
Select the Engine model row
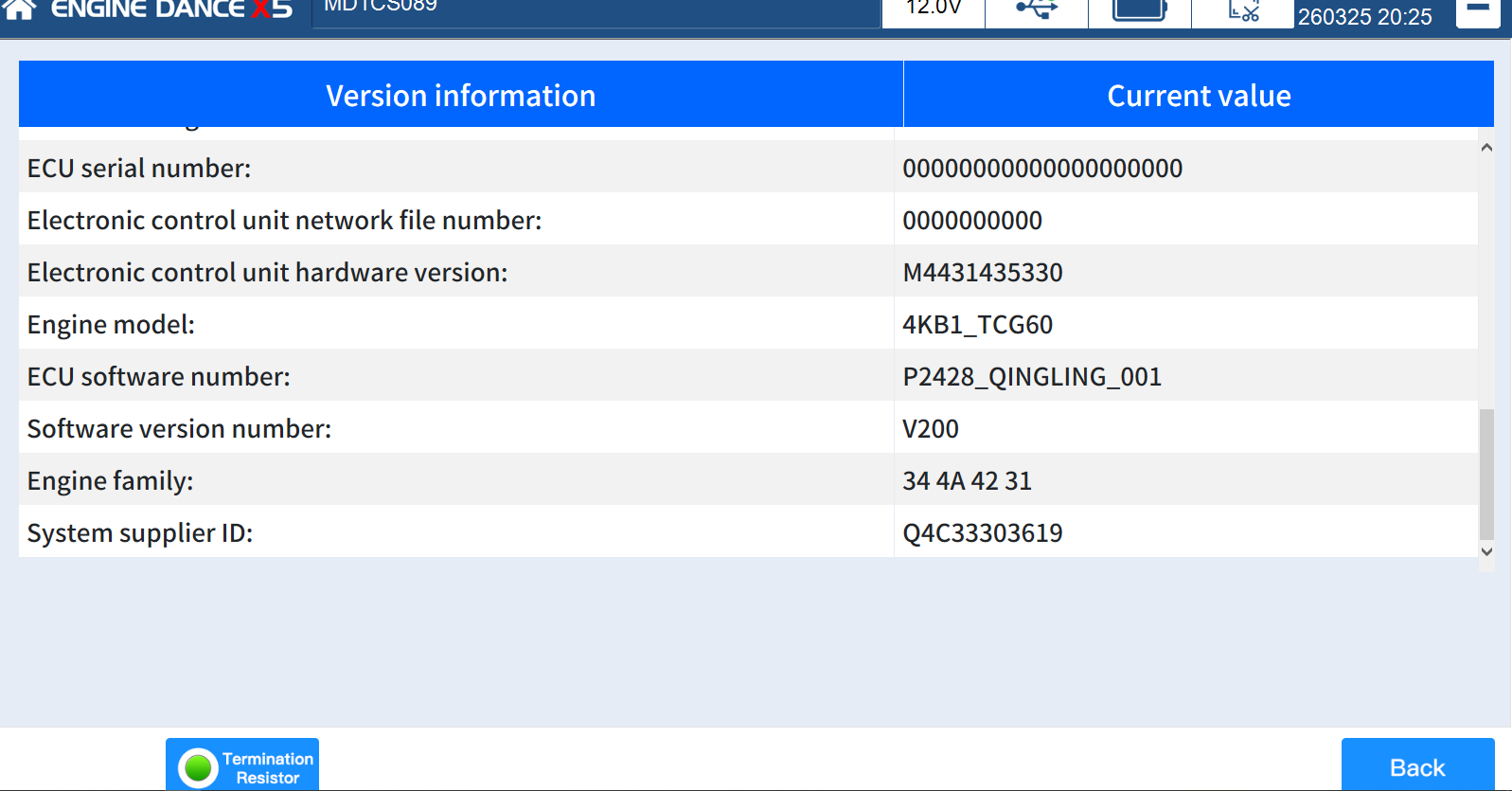(x=456, y=324)
